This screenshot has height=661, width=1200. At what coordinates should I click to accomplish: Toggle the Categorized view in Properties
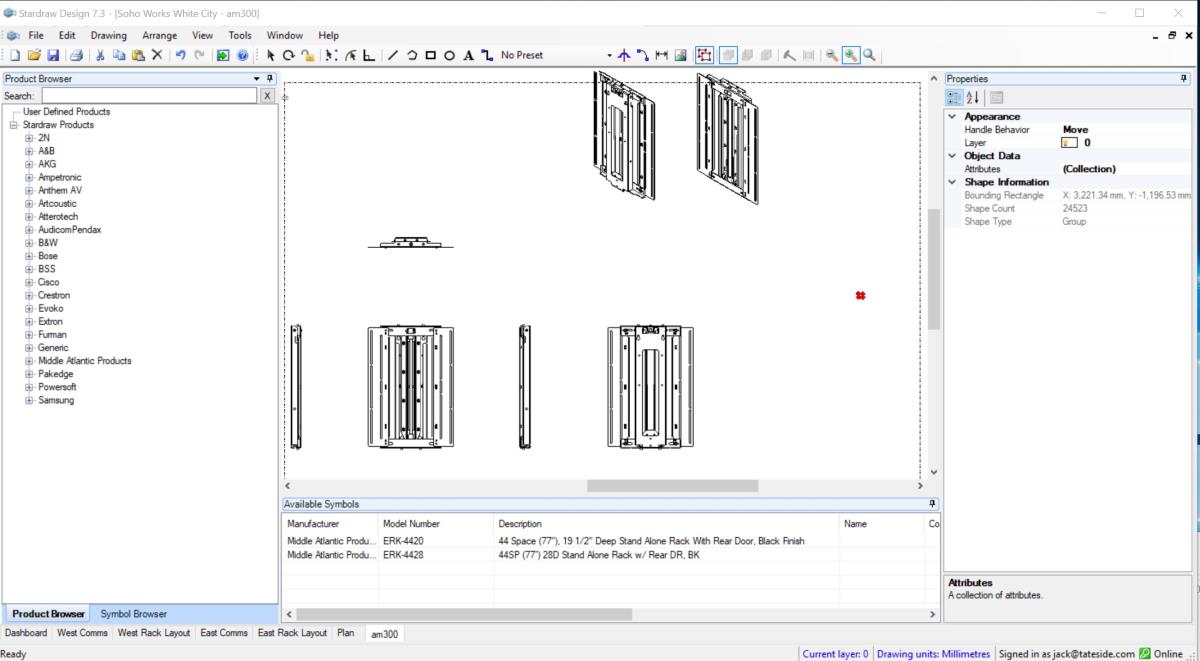[x=954, y=97]
